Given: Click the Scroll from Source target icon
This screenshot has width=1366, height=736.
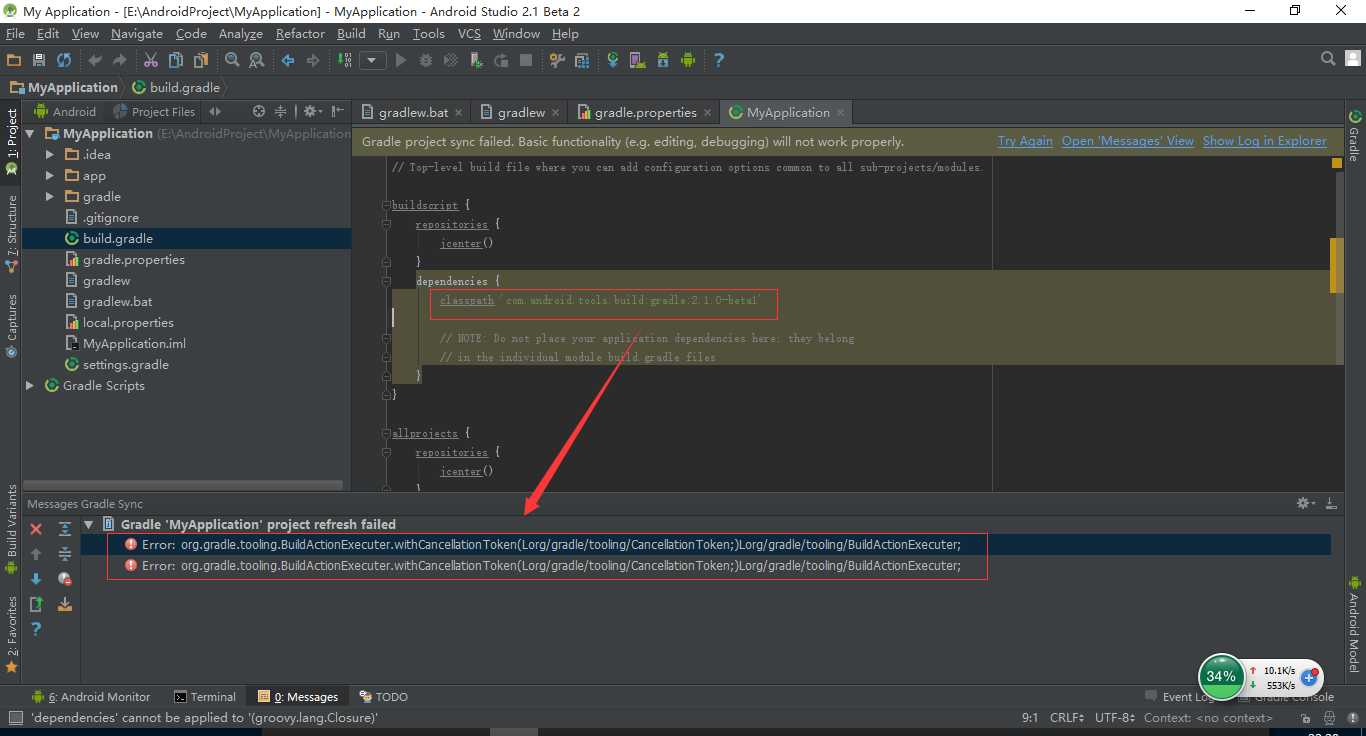Looking at the screenshot, I should tap(259, 111).
